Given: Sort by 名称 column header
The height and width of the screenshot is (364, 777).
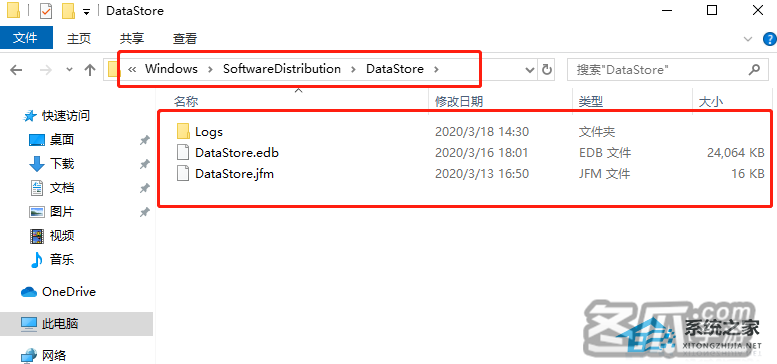Looking at the screenshot, I should point(186,102).
